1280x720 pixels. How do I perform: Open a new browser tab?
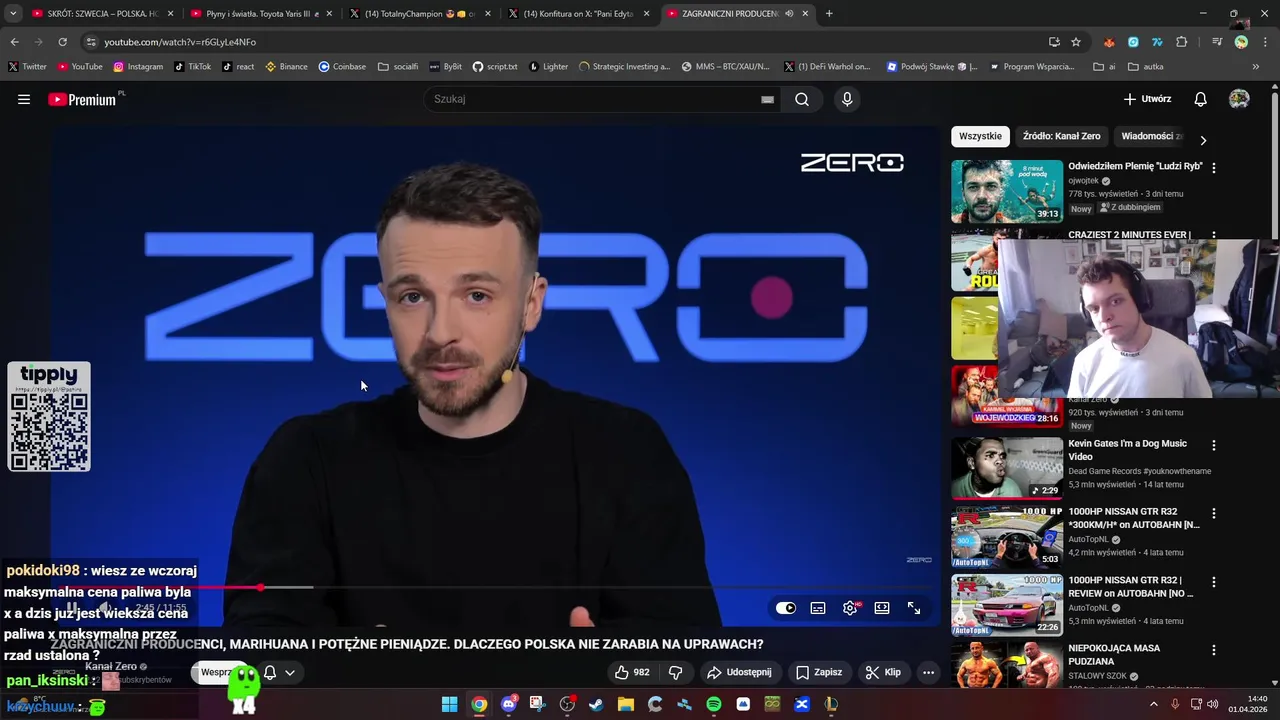829,14
